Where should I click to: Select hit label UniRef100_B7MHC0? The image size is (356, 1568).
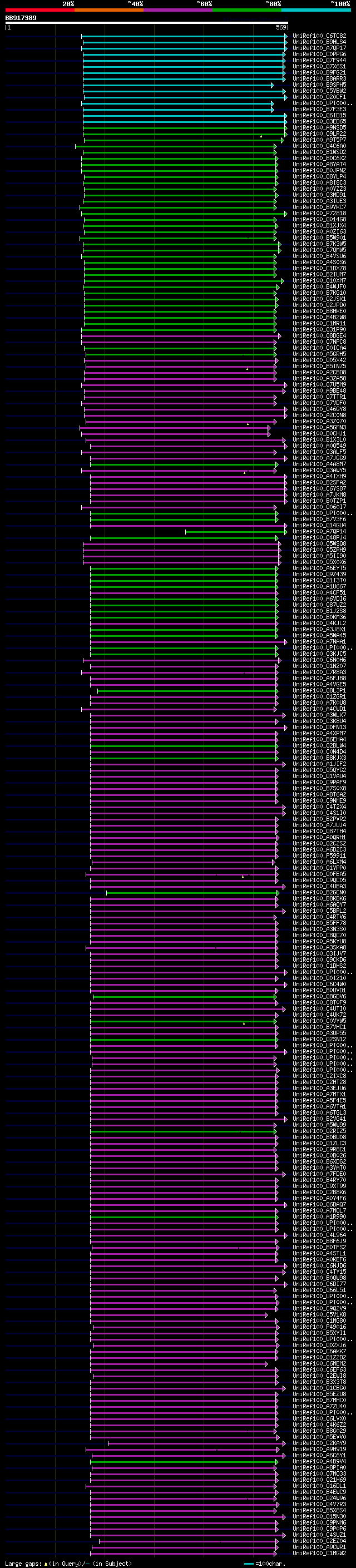[x=319, y=1400]
